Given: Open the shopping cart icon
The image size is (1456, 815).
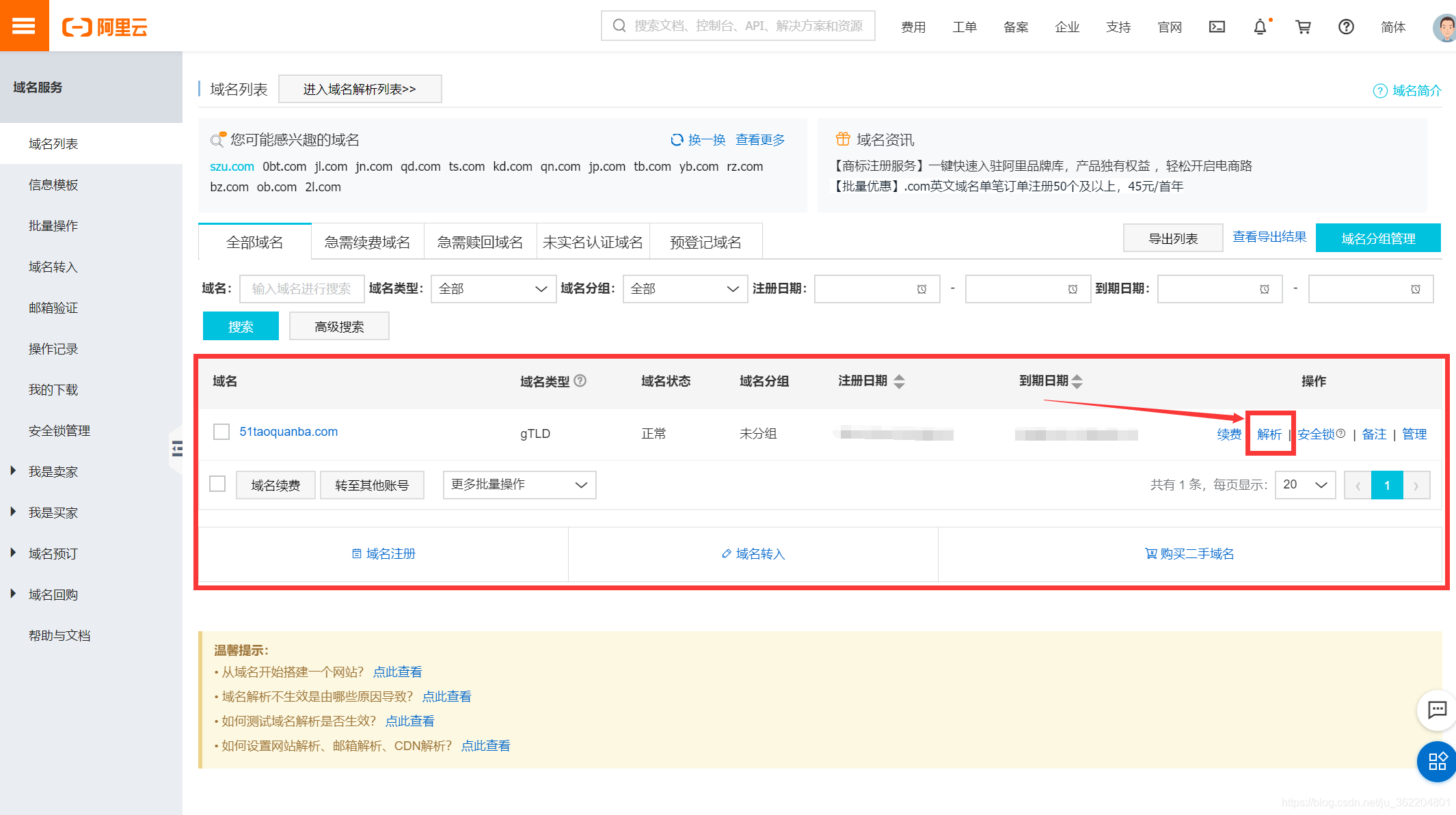Looking at the screenshot, I should (1303, 26).
